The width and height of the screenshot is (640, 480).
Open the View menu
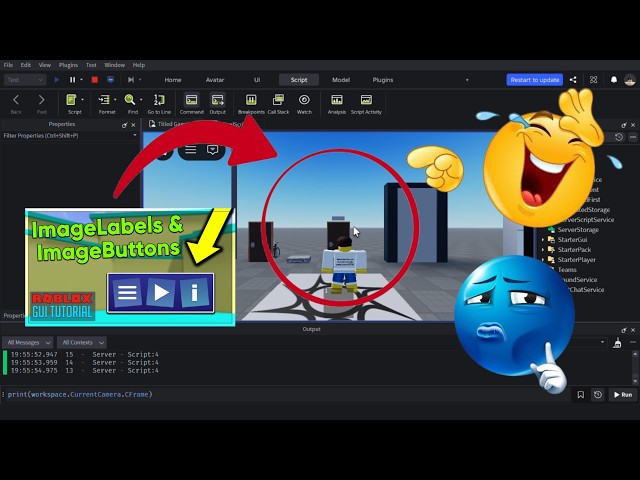[45, 65]
